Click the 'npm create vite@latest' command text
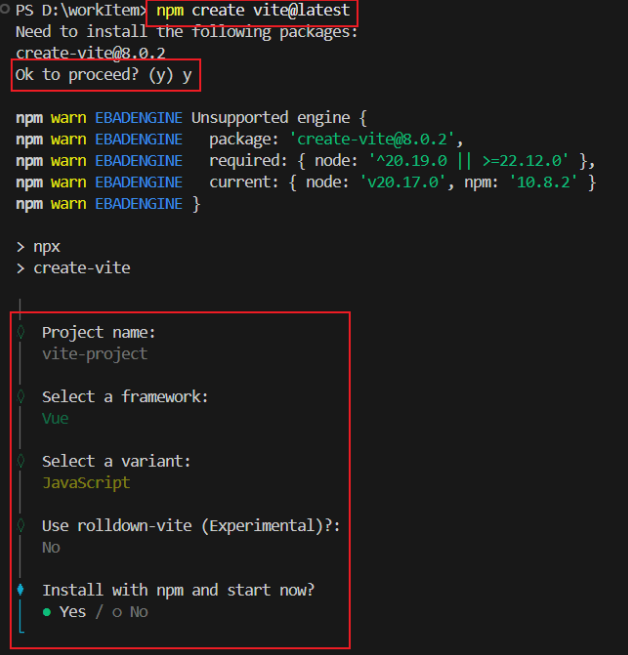The width and height of the screenshot is (628, 655). pyautogui.click(x=253, y=10)
